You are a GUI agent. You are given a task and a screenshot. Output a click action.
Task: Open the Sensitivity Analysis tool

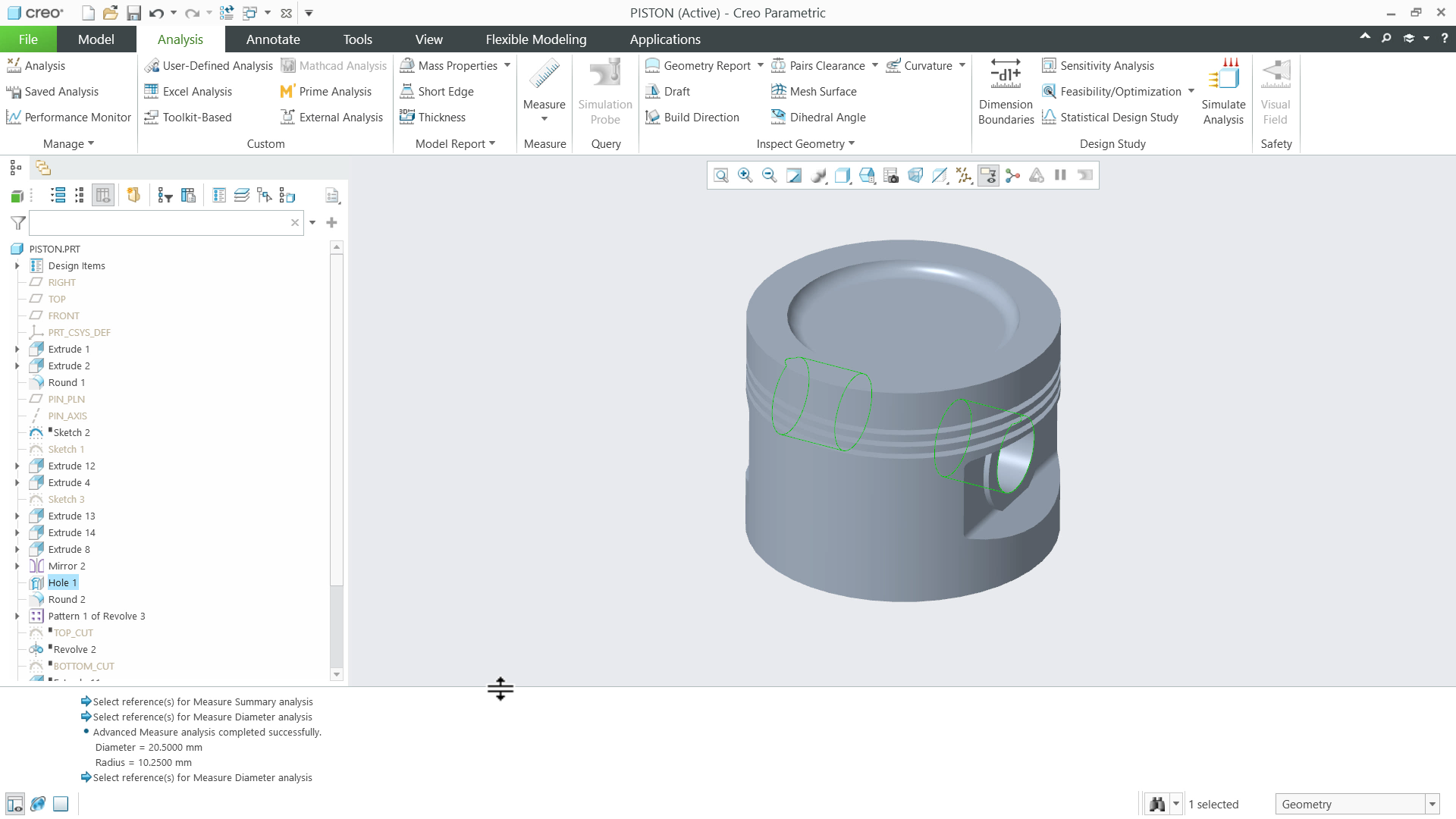click(1099, 66)
